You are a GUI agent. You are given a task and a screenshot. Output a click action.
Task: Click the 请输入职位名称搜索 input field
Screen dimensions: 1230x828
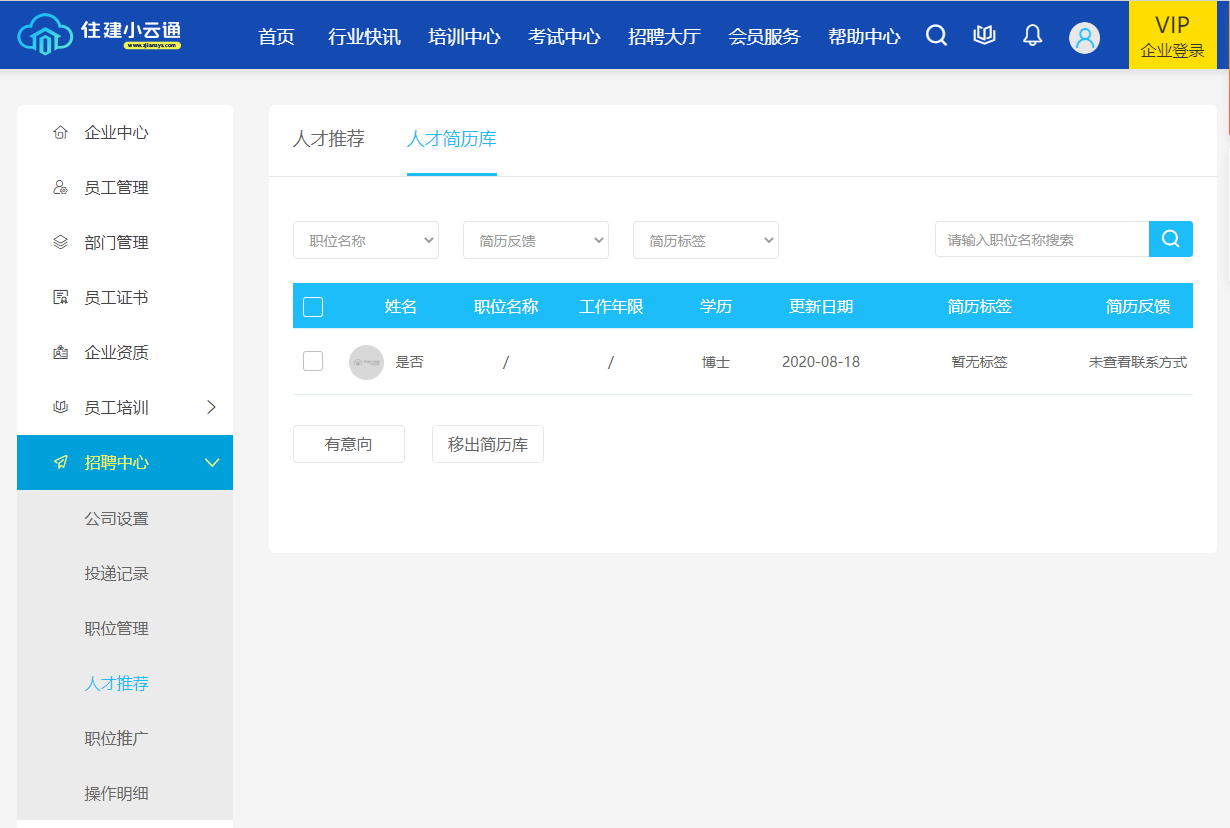coord(1041,240)
